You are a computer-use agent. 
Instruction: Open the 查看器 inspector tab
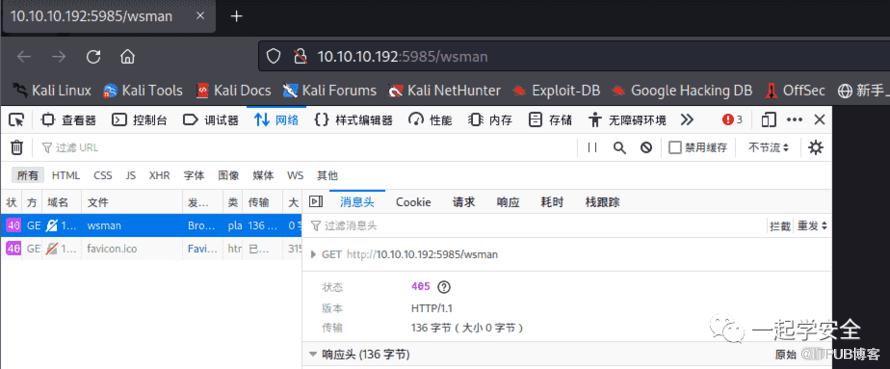point(69,120)
